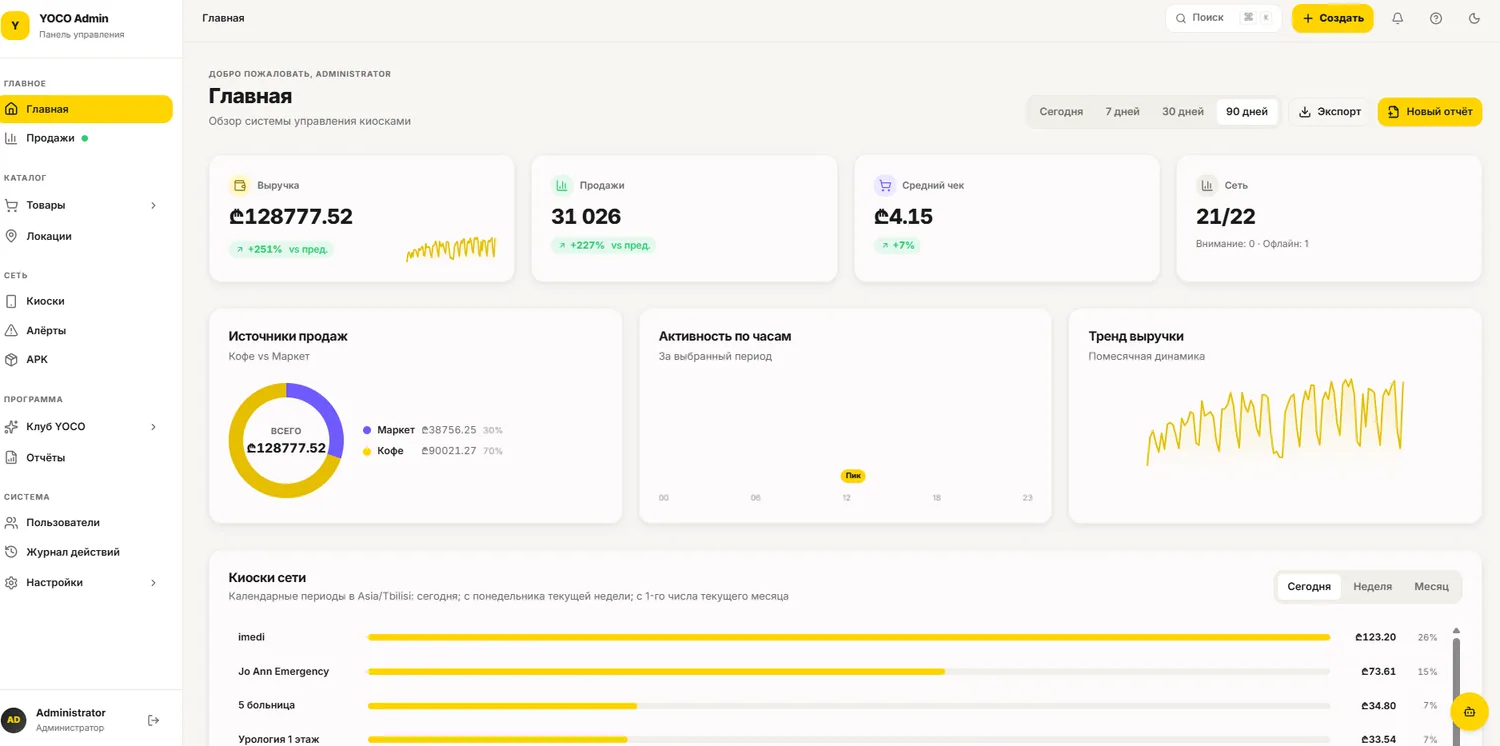Click the bar chart icon beside Продажи
Screen dimensions: 1500x746
coord(12,138)
